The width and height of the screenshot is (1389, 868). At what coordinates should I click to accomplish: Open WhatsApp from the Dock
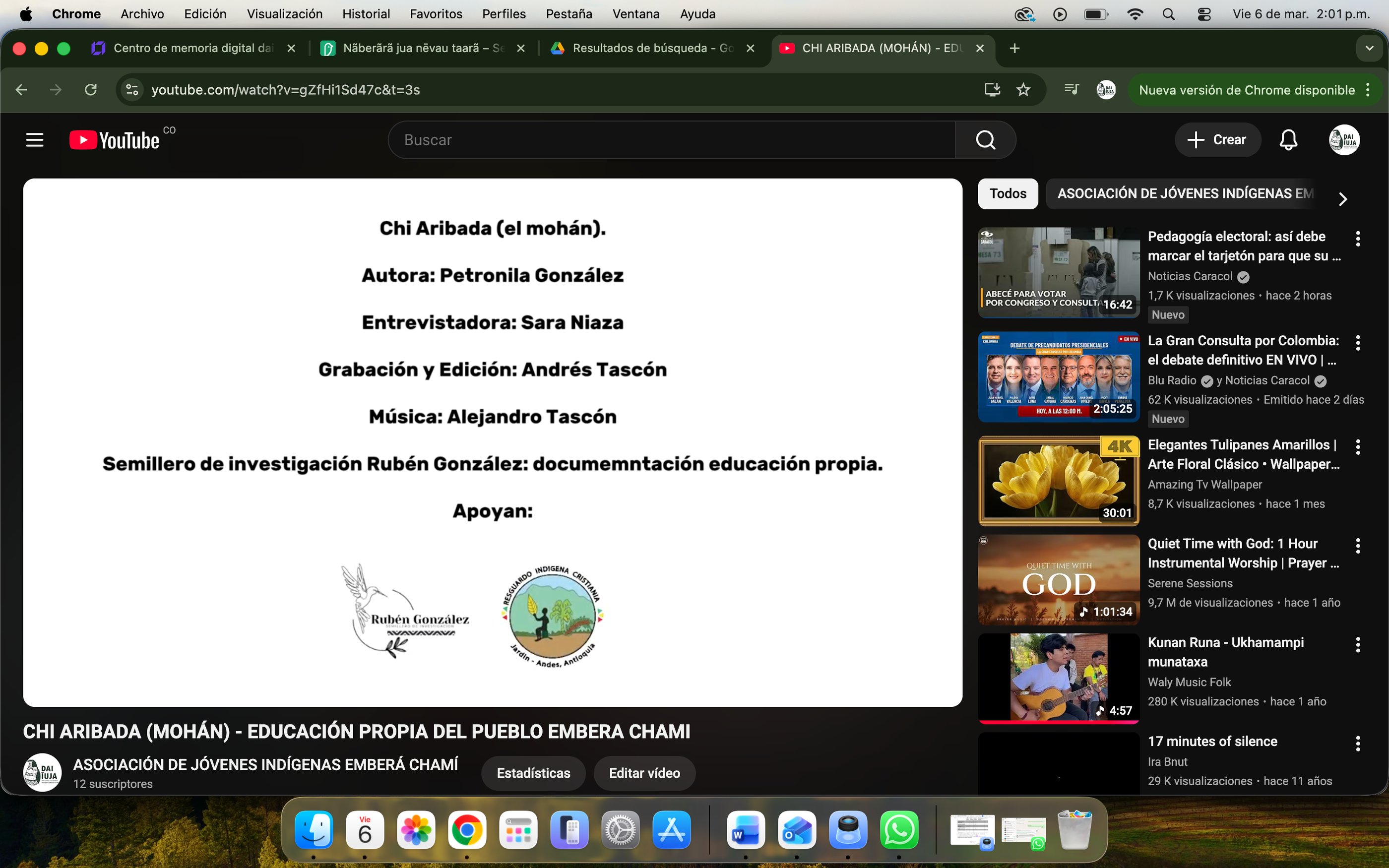(899, 830)
